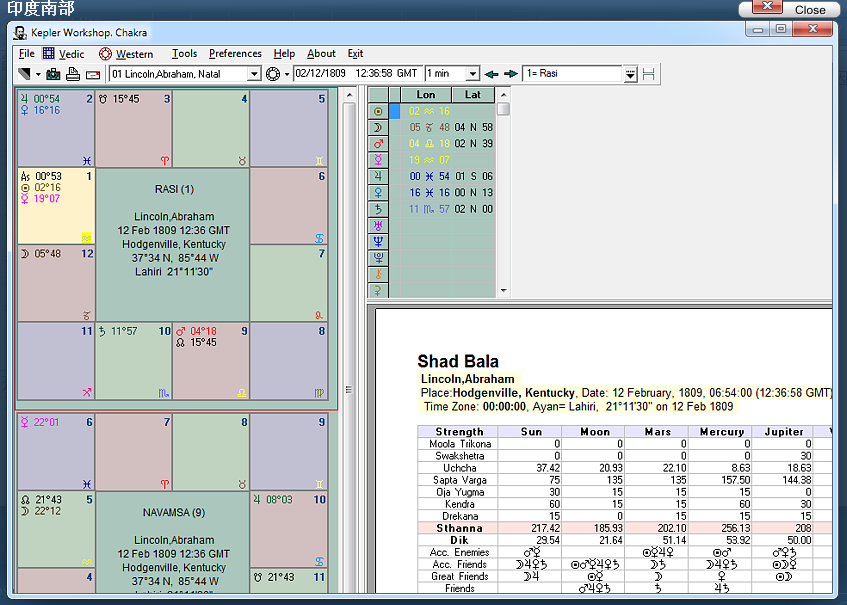This screenshot has height=605, width=847.
Task: Click the Jupiter glyph in planet list
Action: (378, 176)
